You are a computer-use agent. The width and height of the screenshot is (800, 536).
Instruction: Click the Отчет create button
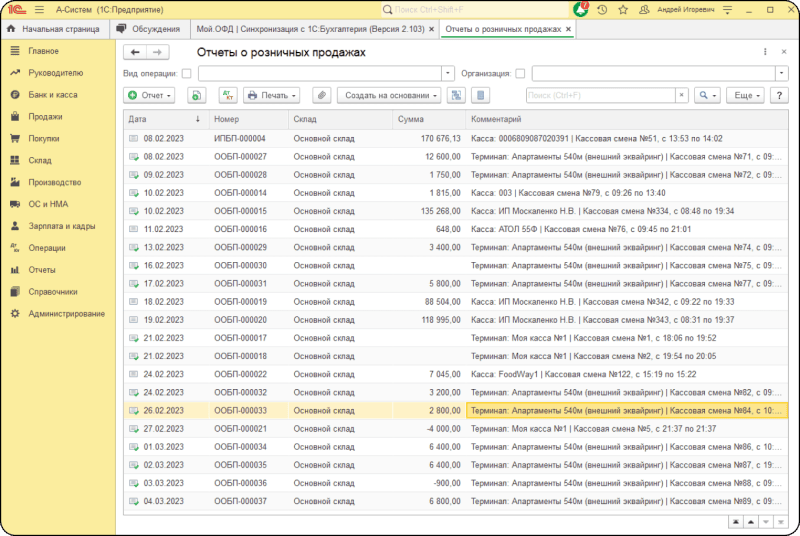pos(150,95)
